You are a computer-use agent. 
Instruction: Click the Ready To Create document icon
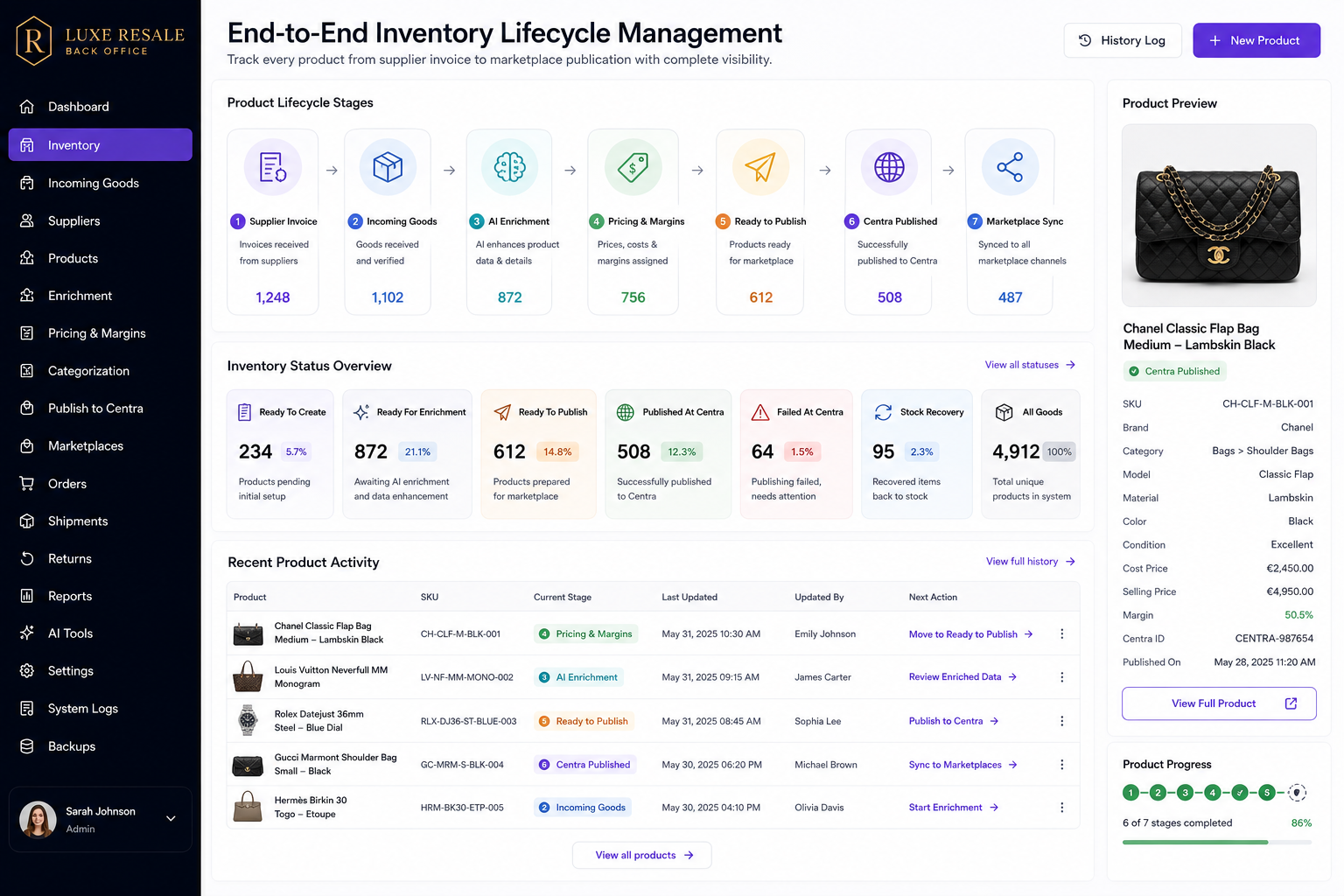[x=245, y=412]
